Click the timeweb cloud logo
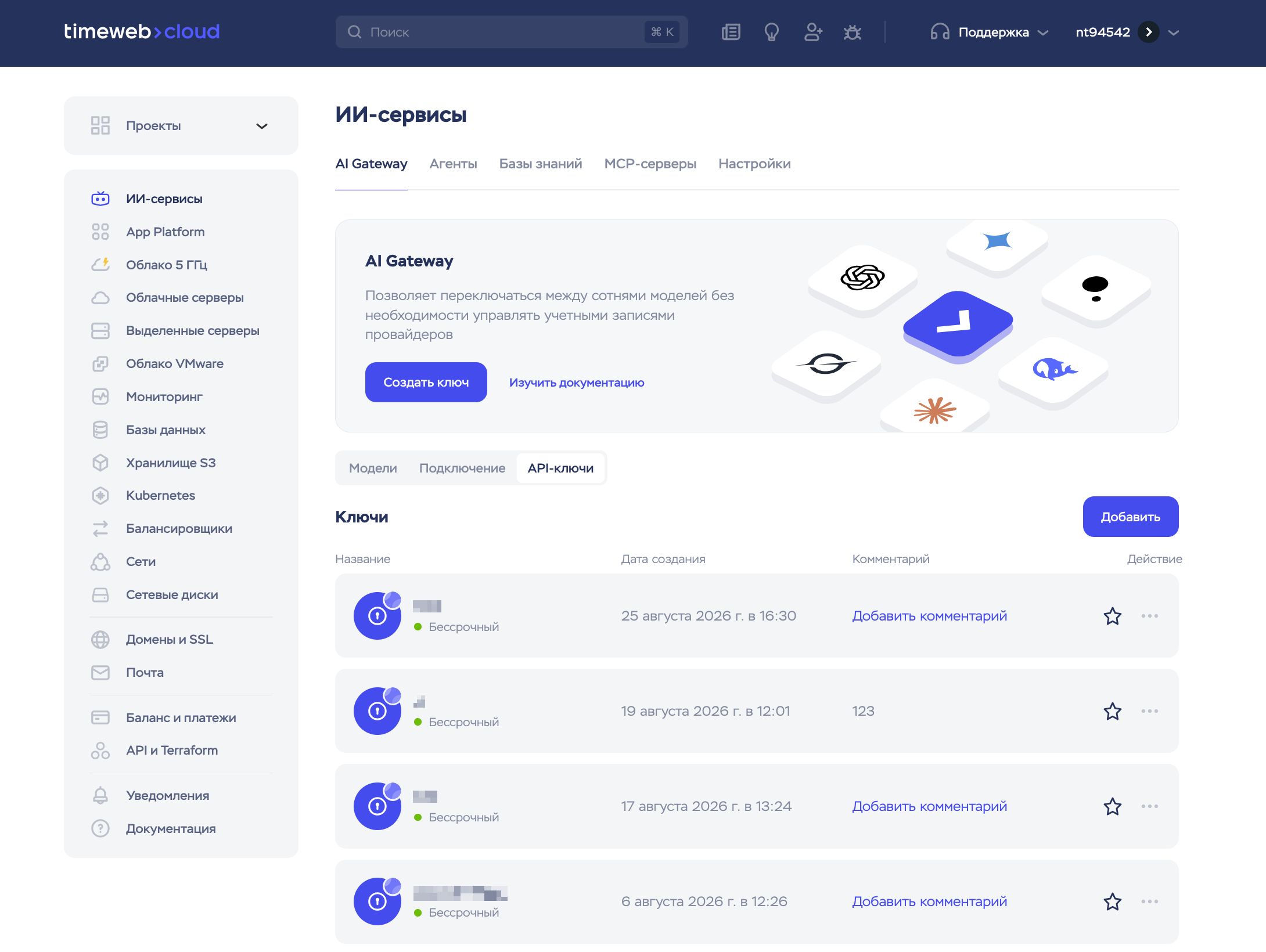 pyautogui.click(x=142, y=31)
